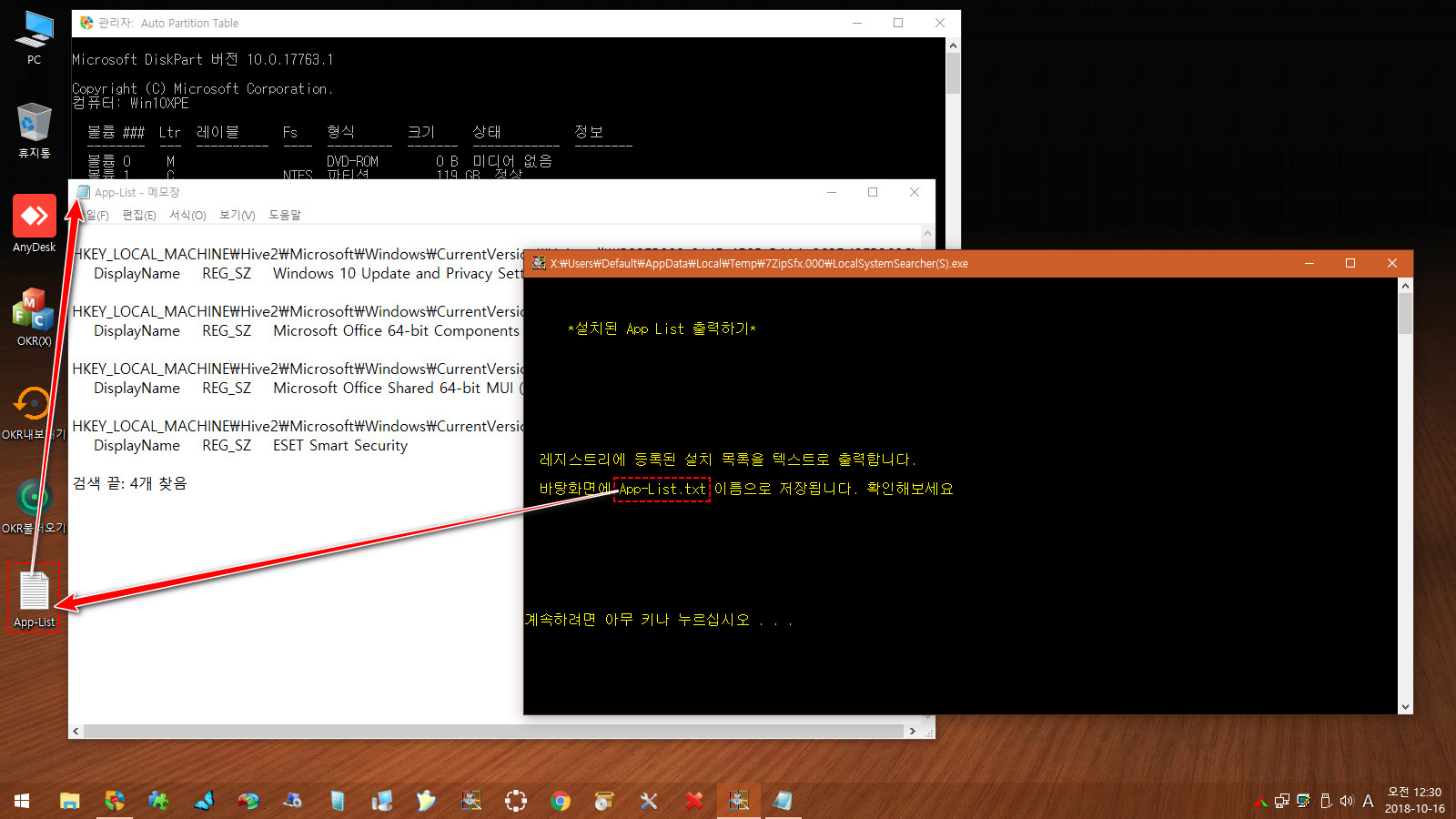Screen dimensions: 1456x819
Task: Open the OKR export shortcut with orange arrow
Action: coord(34,411)
